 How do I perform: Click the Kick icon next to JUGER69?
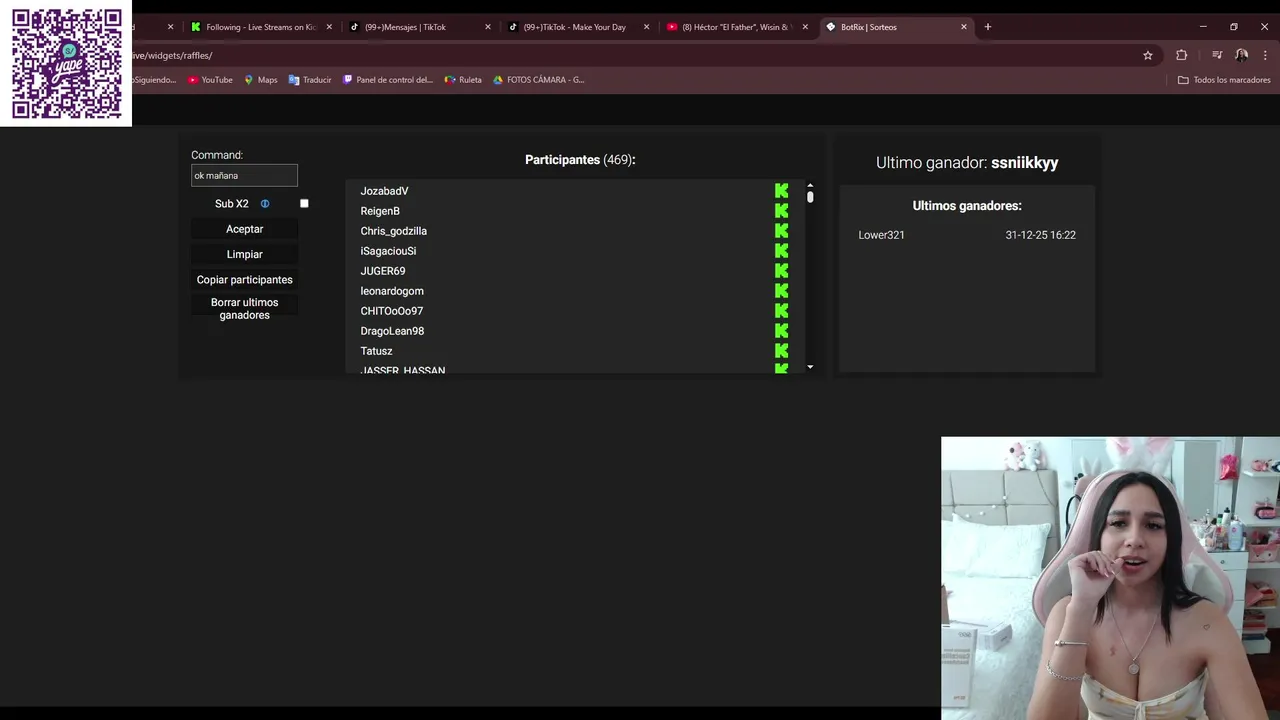[781, 271]
